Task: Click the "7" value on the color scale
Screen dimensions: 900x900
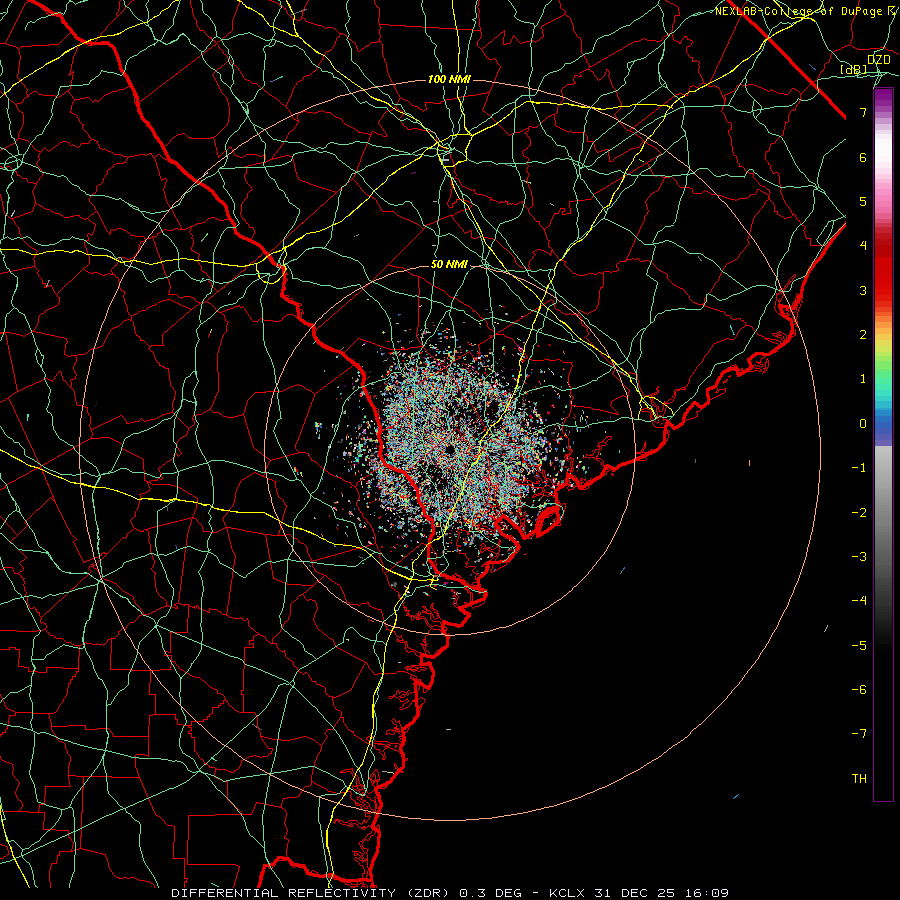Action: click(x=863, y=113)
